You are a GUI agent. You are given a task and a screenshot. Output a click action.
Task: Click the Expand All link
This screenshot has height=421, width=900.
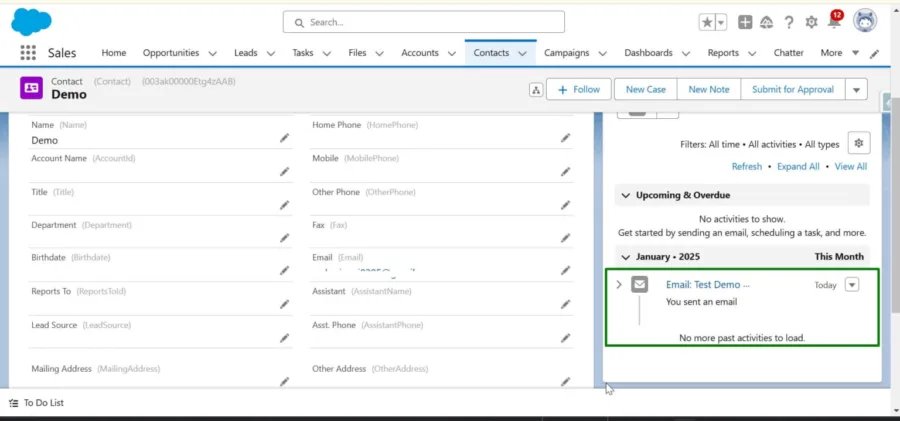pos(798,167)
